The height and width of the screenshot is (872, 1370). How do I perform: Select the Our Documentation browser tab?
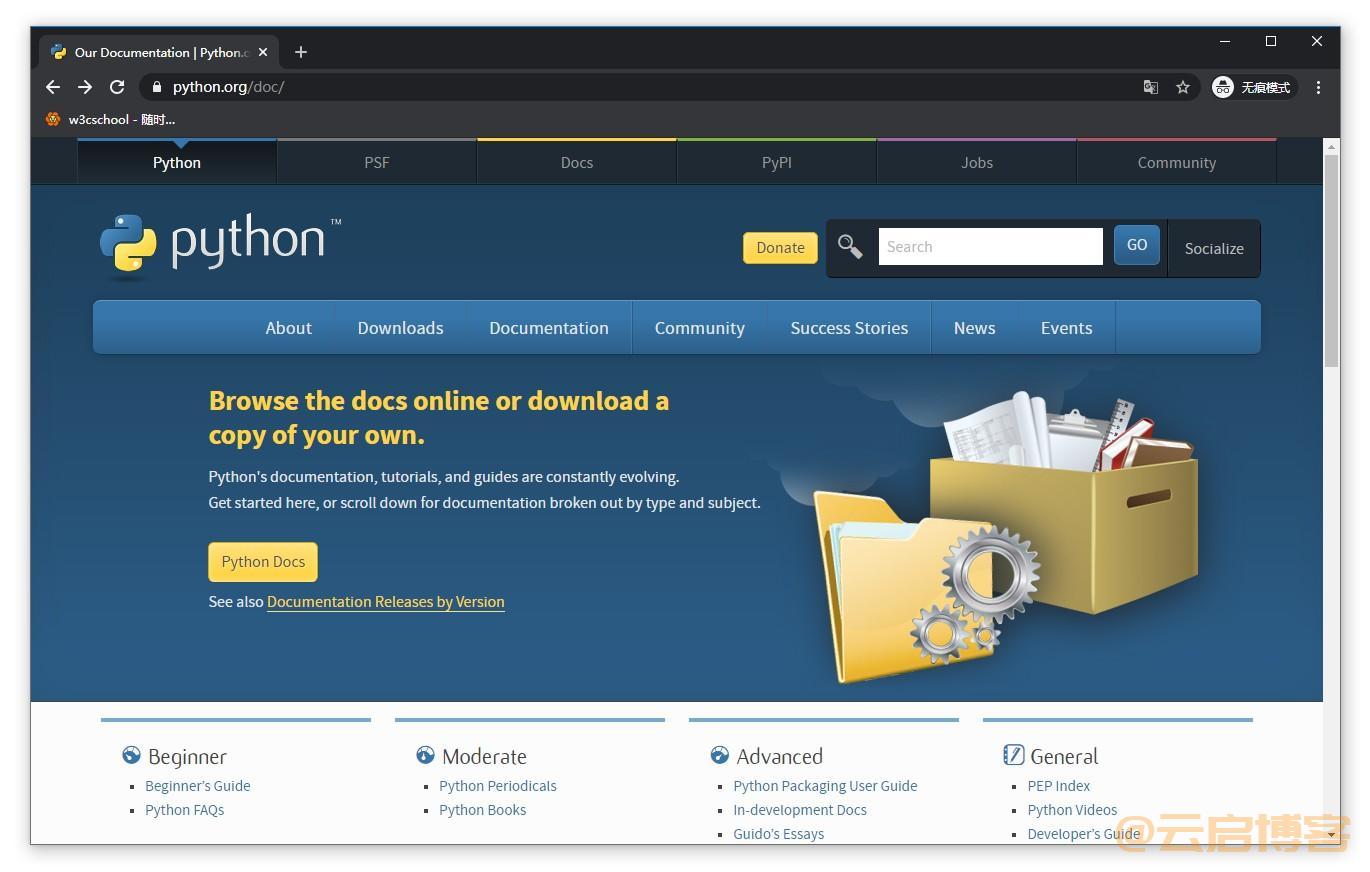tap(160, 52)
